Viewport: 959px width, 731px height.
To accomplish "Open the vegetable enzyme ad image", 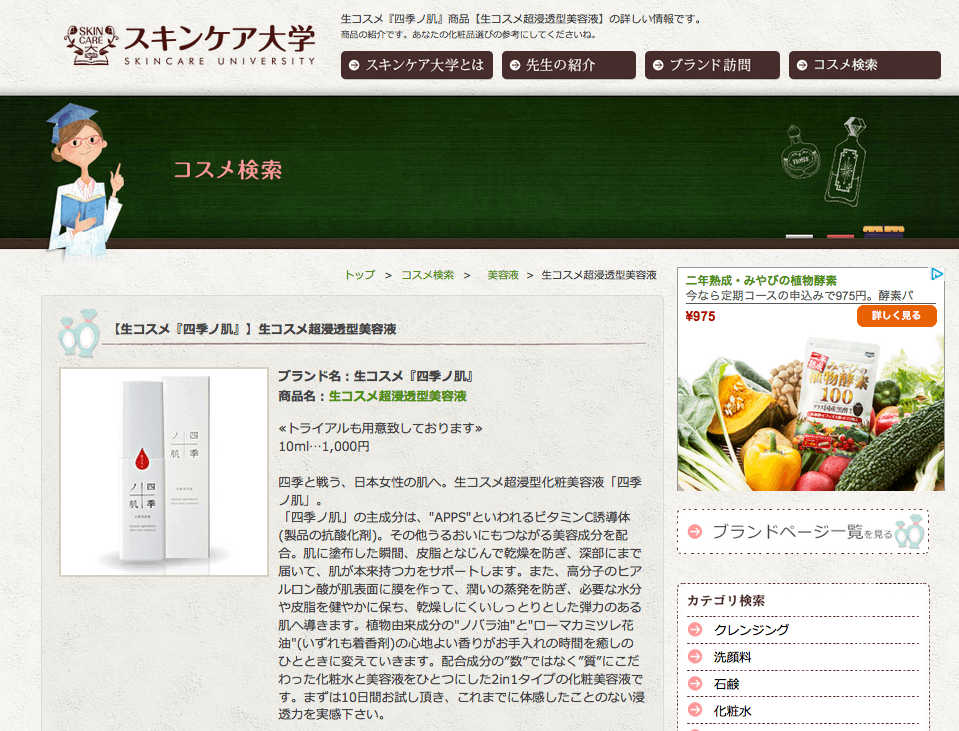I will [810, 410].
